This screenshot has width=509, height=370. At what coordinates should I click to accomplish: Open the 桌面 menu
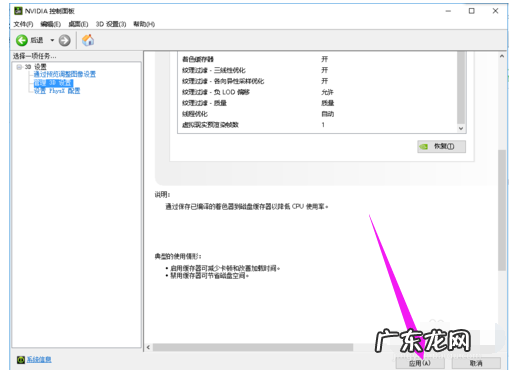pyautogui.click(x=78, y=24)
